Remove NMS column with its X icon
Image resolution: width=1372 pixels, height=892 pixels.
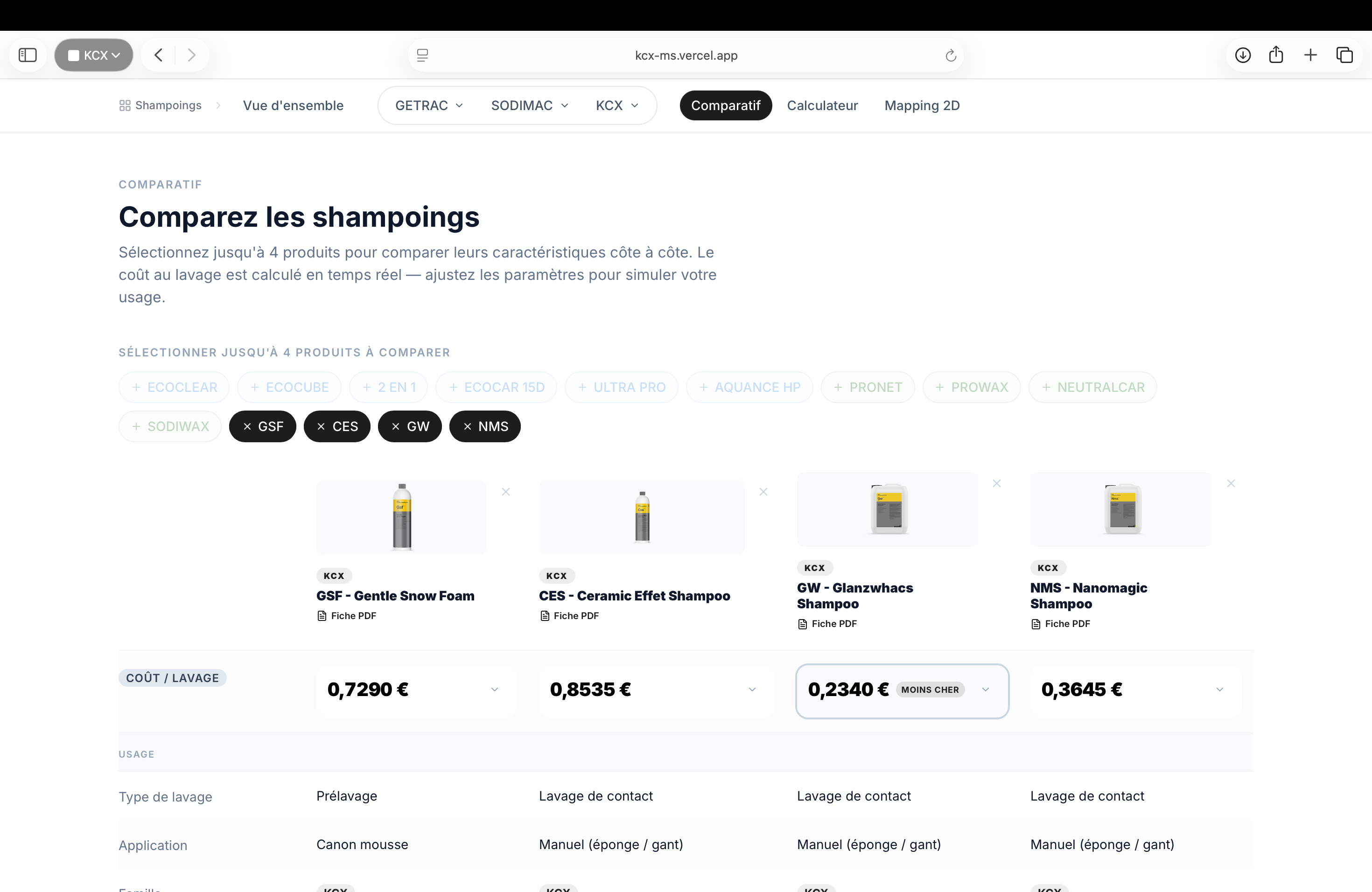coord(1231,483)
